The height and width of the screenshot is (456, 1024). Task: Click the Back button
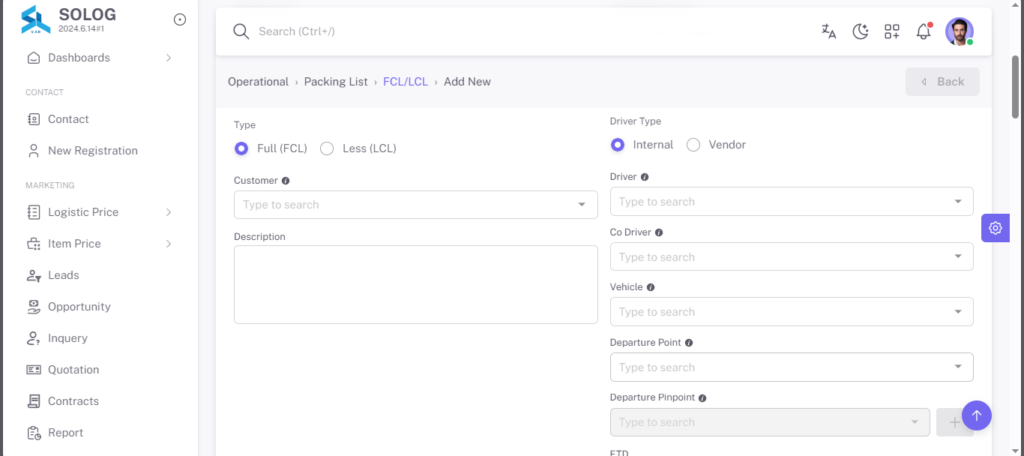coord(942,82)
